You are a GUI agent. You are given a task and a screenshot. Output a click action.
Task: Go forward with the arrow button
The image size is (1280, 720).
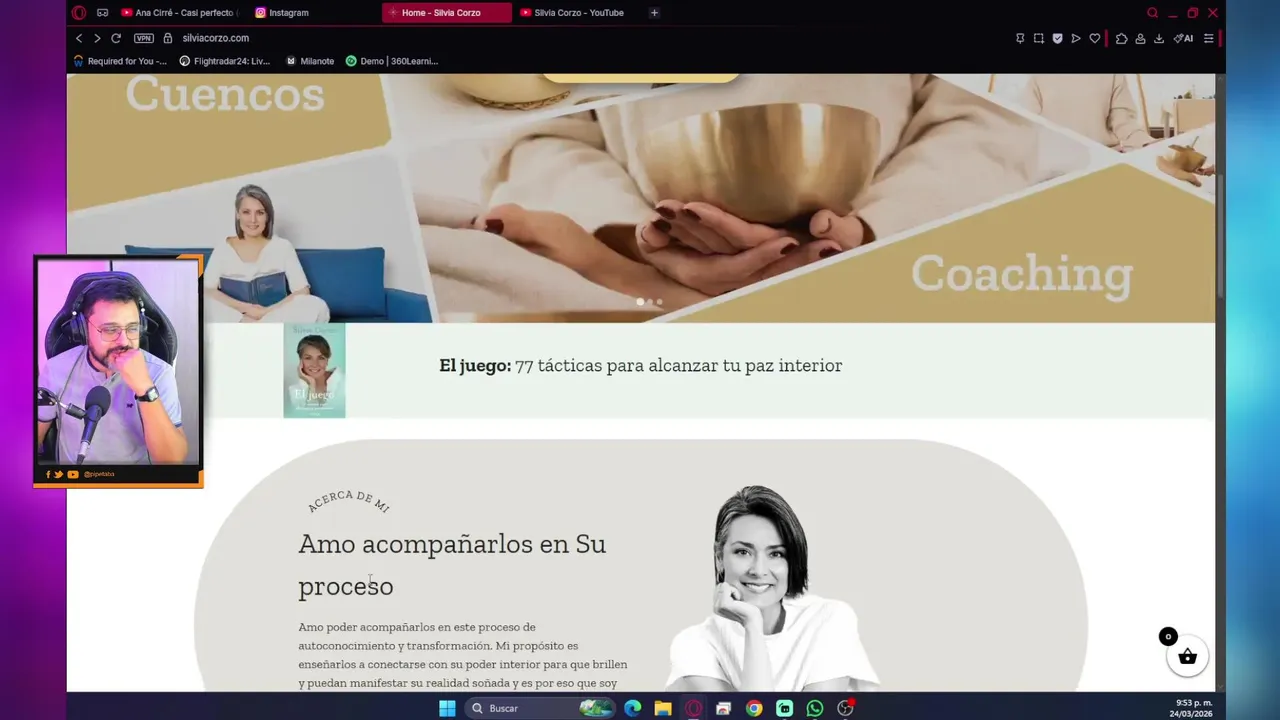pos(97,38)
